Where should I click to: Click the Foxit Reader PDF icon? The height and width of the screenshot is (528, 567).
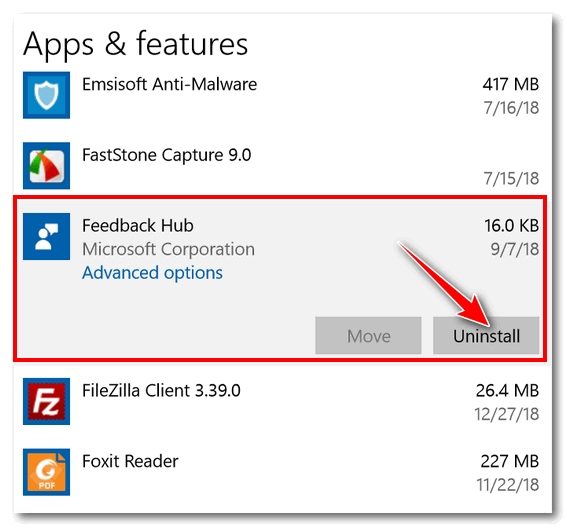coord(46,472)
